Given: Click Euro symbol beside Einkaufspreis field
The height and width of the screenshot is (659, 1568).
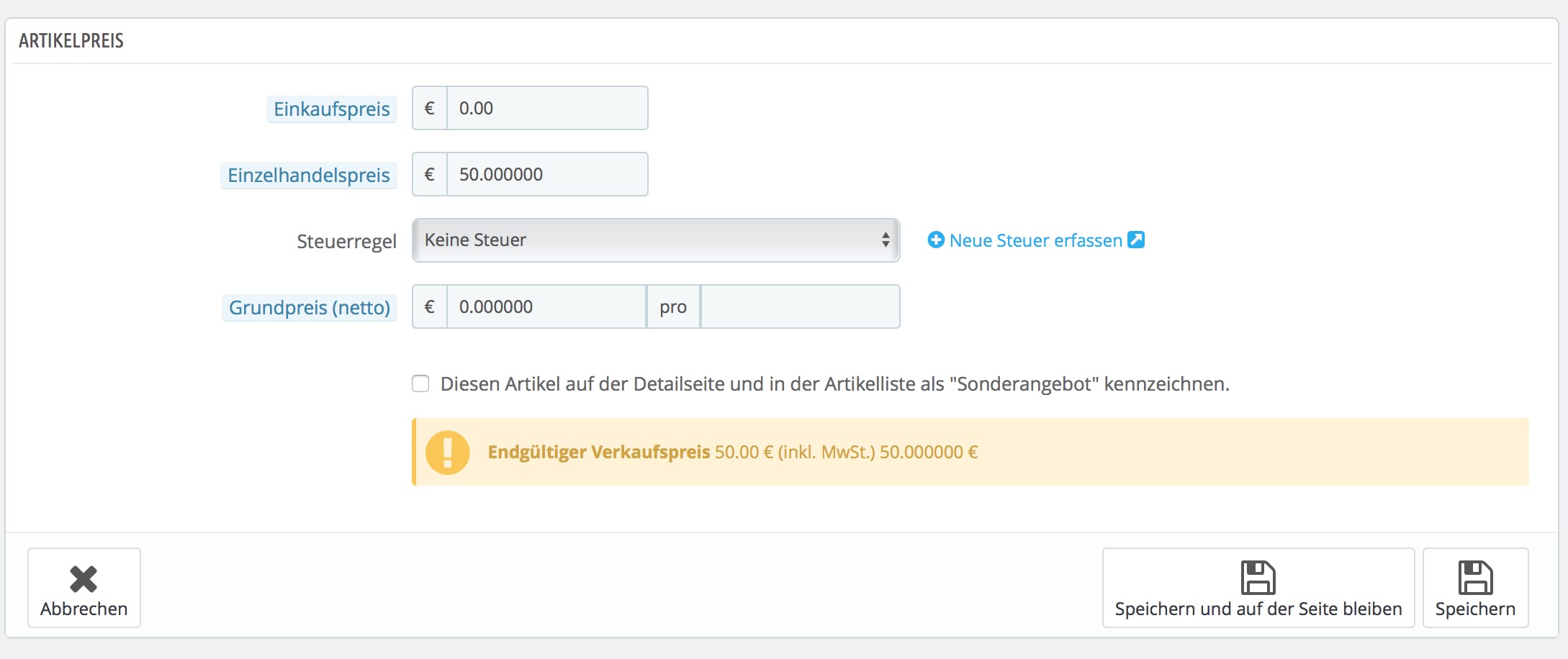Looking at the screenshot, I should tap(430, 109).
